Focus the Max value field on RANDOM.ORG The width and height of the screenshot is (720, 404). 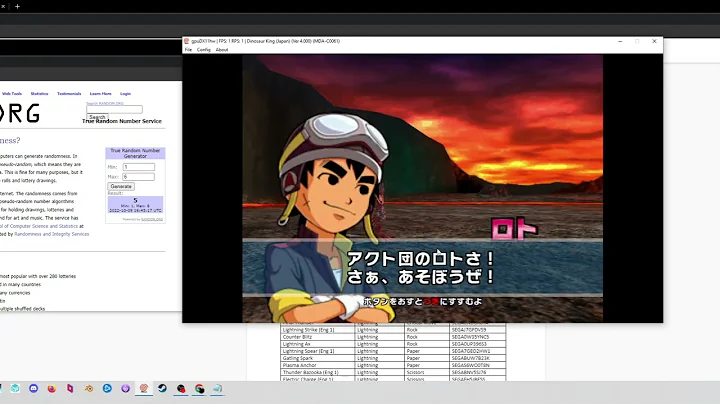click(139, 177)
